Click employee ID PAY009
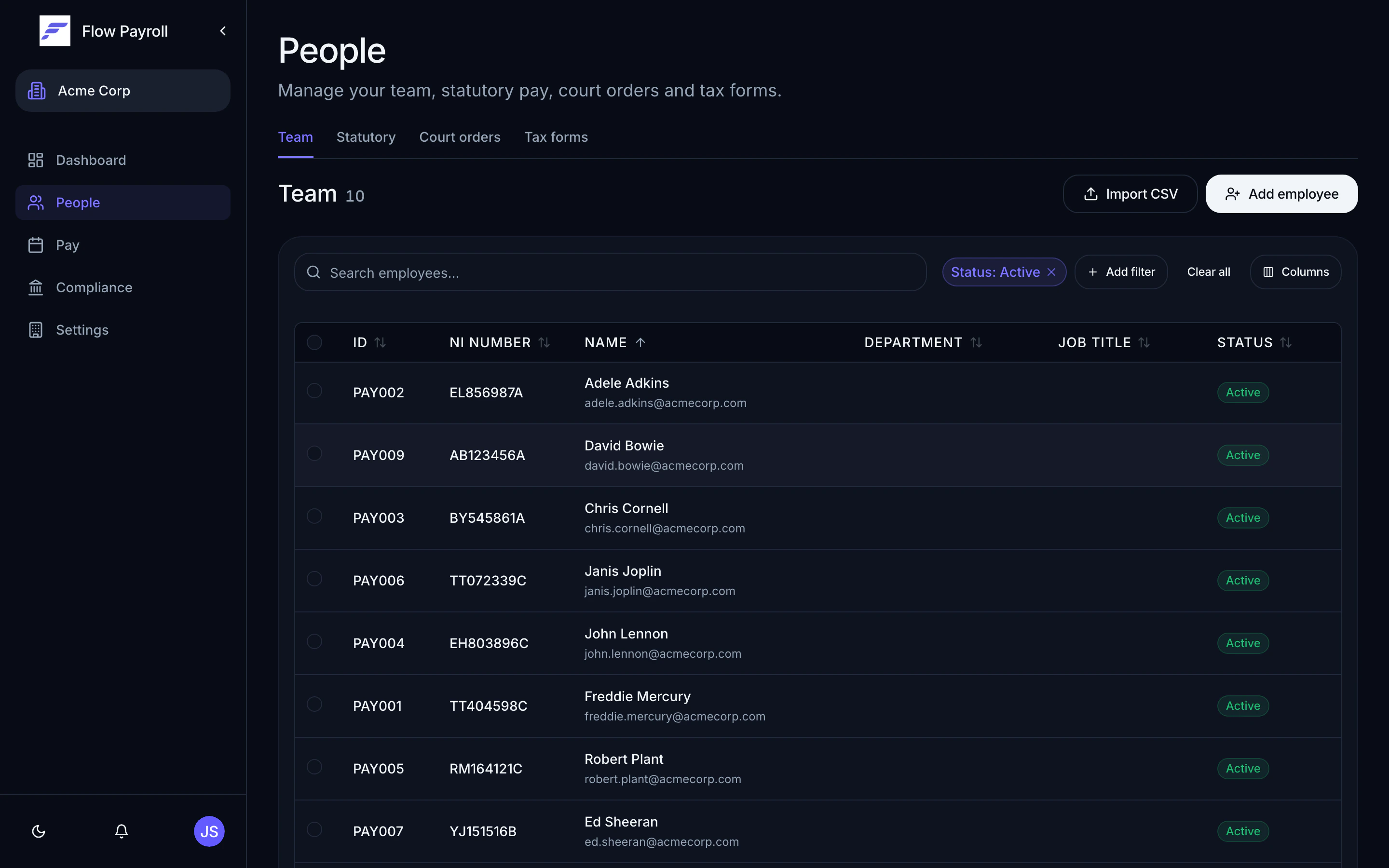Image resolution: width=1389 pixels, height=868 pixels. [378, 455]
